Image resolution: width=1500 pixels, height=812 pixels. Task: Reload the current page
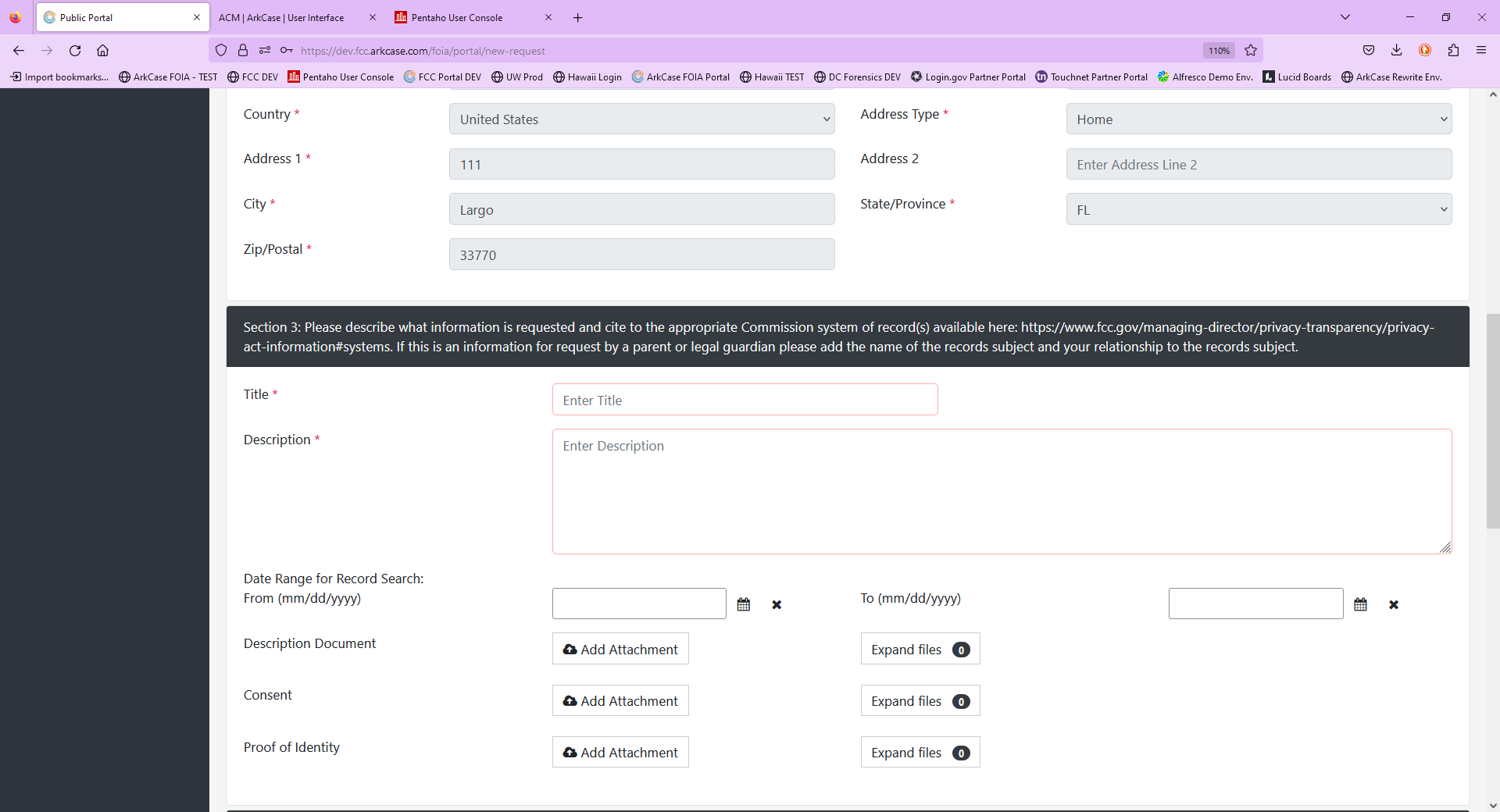tap(75, 51)
